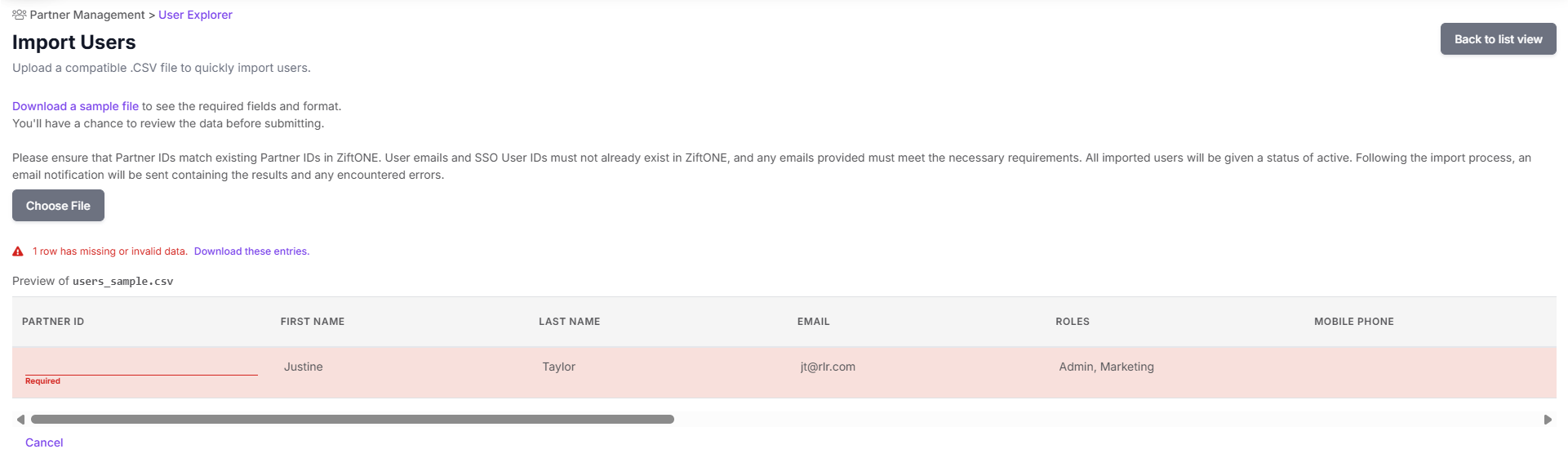The height and width of the screenshot is (458, 1568).
Task: Click the right scroll arrow of the table
Action: [1547, 420]
